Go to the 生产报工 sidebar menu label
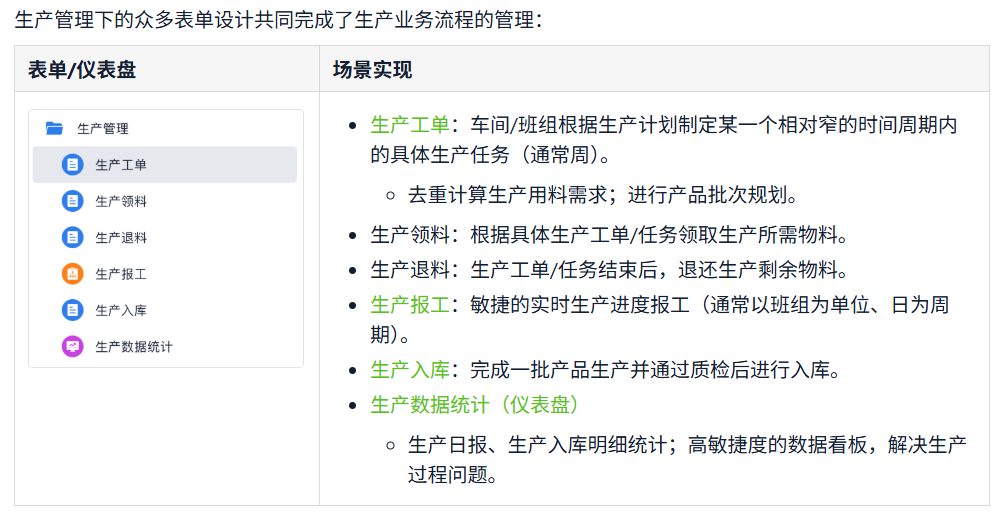This screenshot has width=1004, height=521. click(121, 274)
